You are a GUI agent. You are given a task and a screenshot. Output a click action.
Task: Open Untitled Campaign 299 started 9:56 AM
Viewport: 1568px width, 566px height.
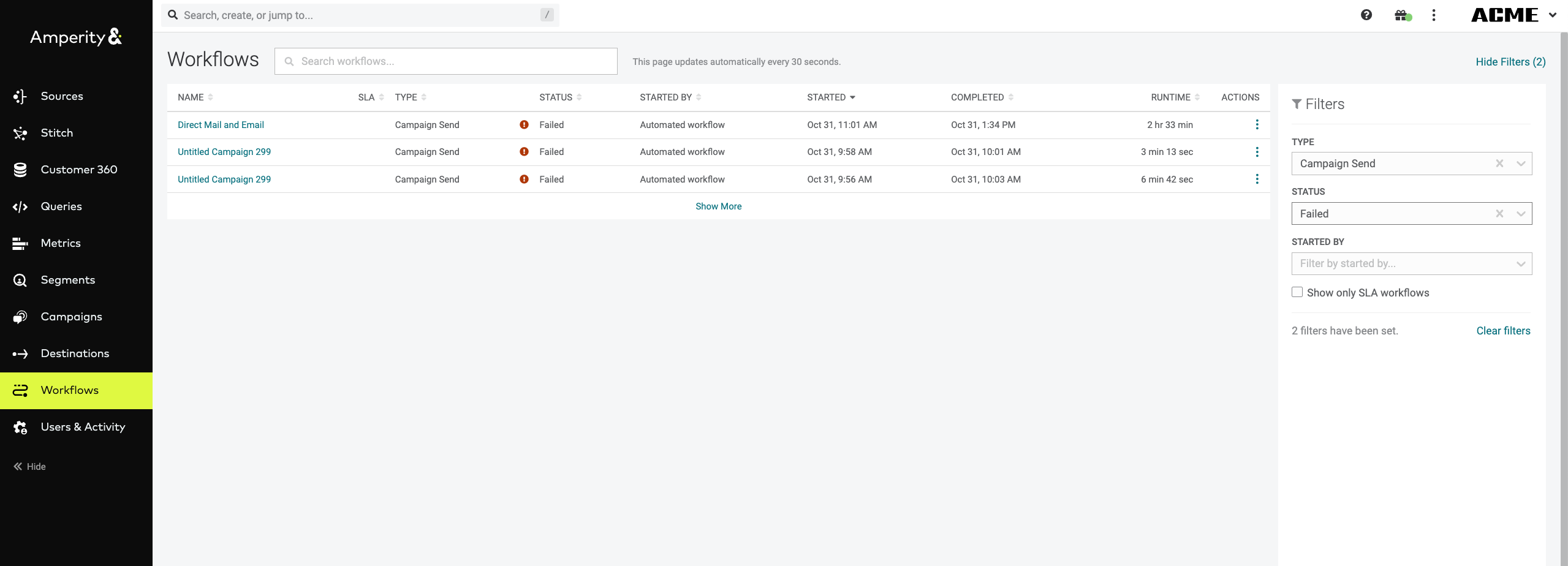point(224,179)
